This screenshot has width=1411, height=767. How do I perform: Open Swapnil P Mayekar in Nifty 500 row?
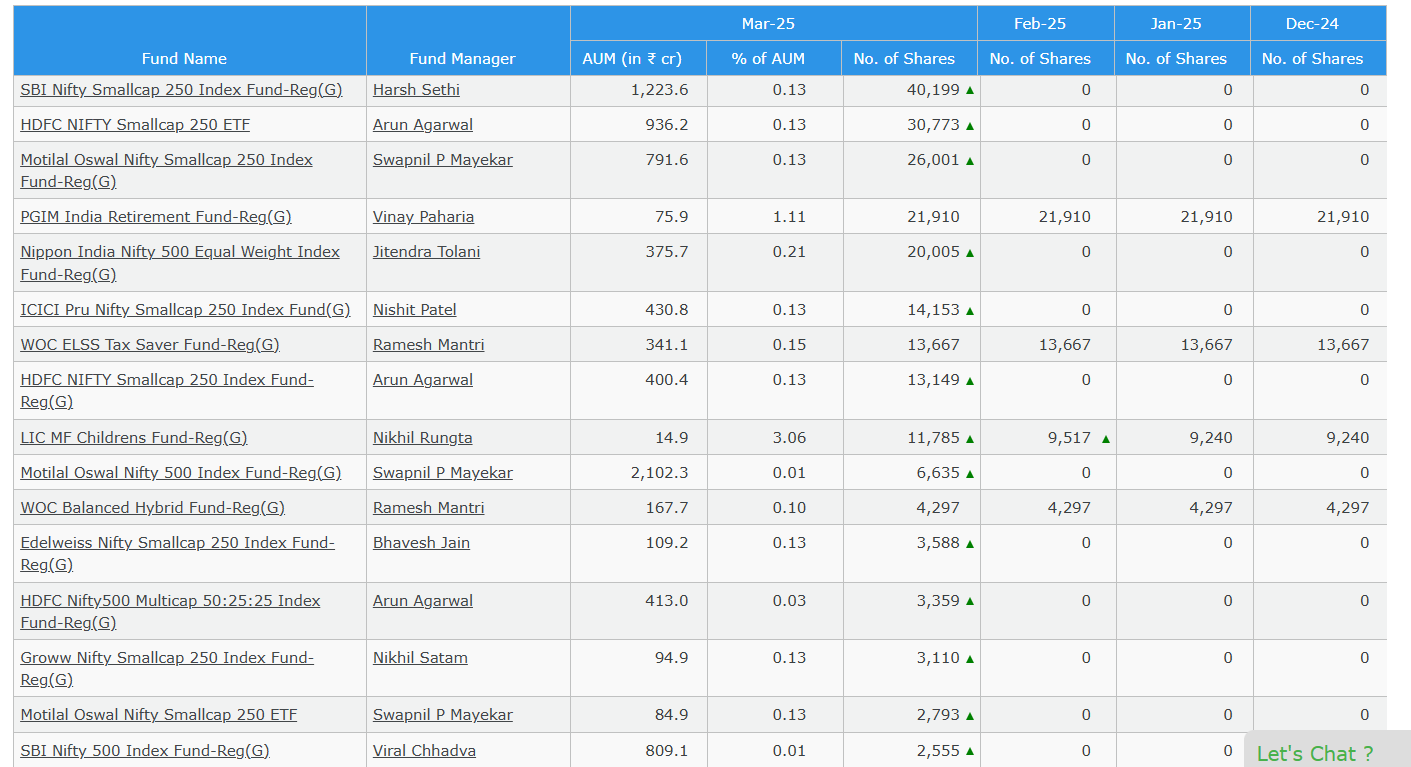point(443,473)
